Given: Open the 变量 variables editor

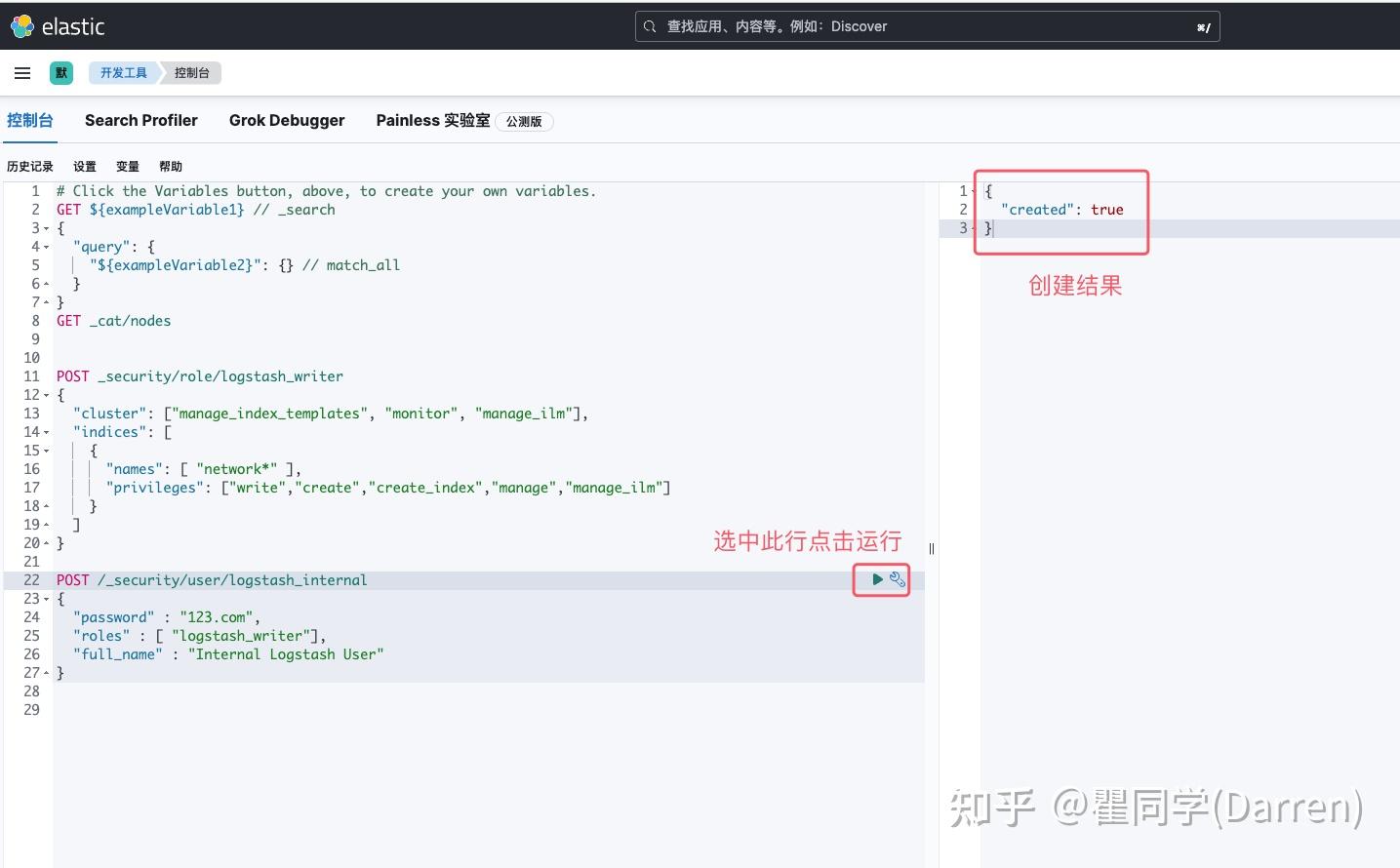Looking at the screenshot, I should pos(127,166).
